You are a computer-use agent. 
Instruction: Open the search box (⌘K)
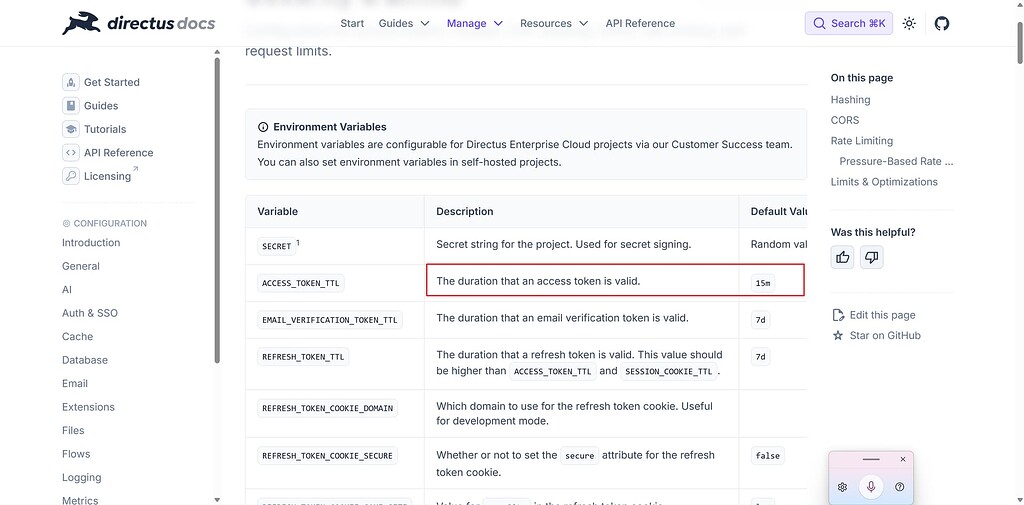[848, 24]
